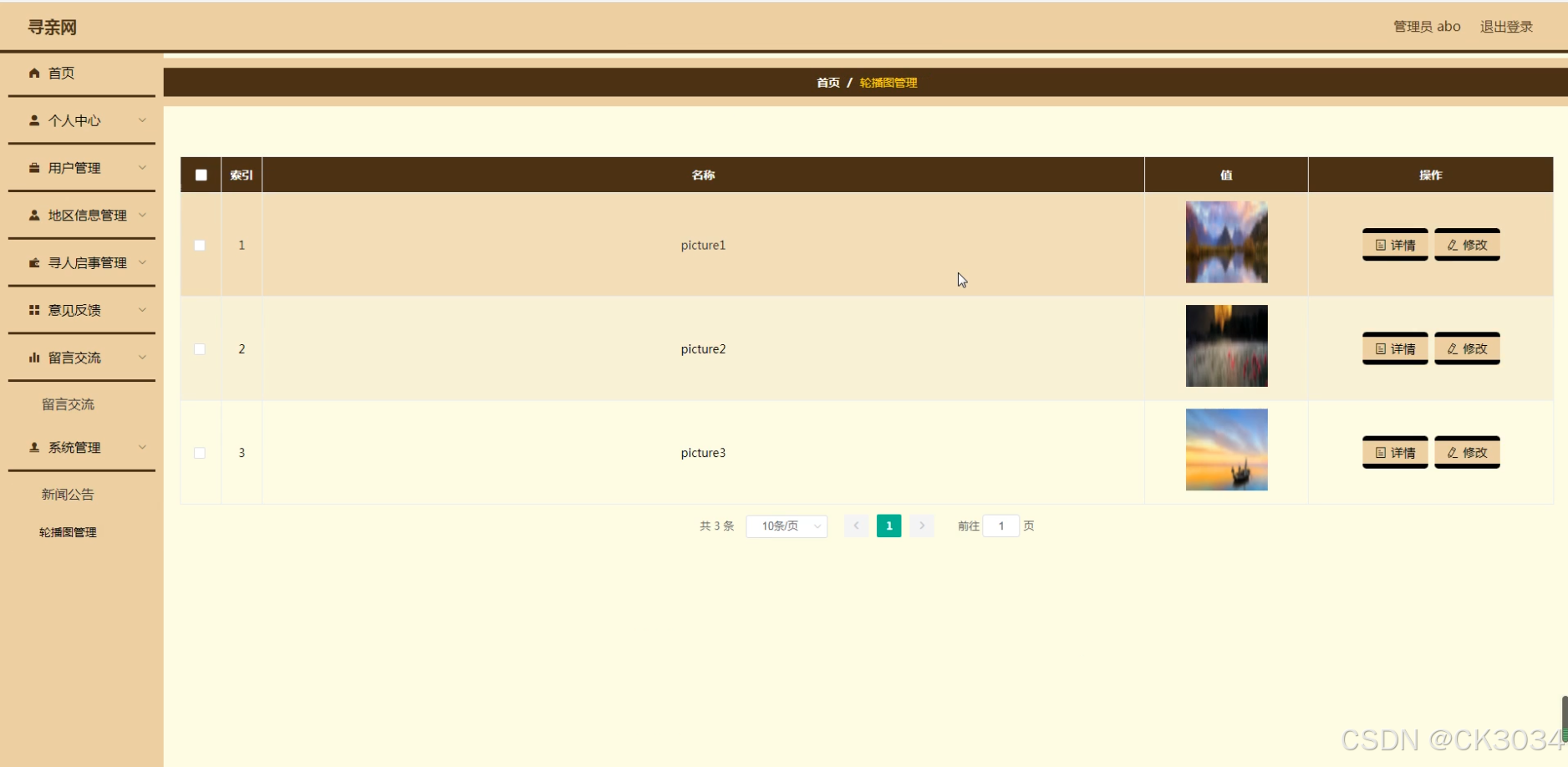Open the 新闻公告 submenu item
1568x767 pixels.
(x=68, y=495)
